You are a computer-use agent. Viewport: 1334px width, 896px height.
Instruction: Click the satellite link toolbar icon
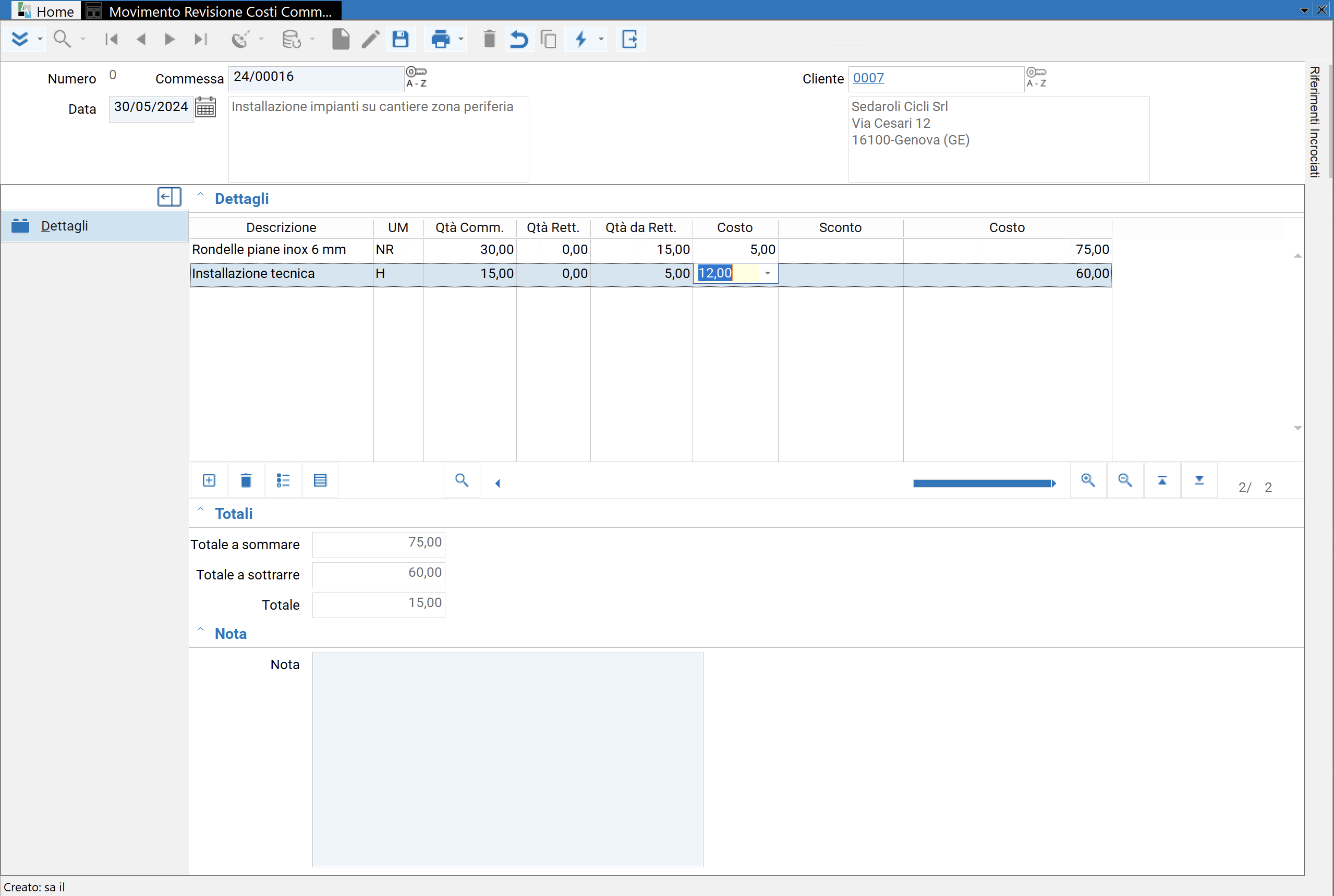[240, 39]
